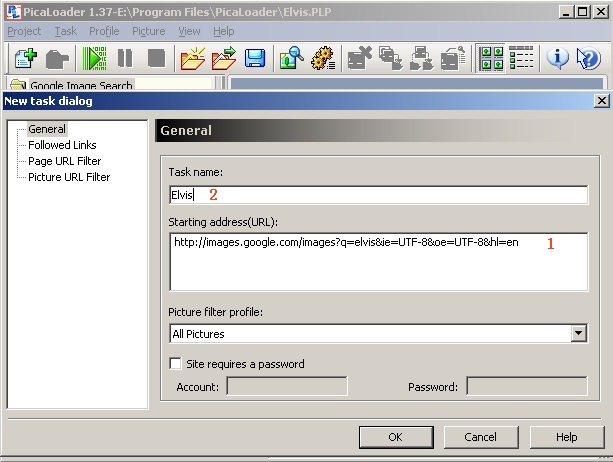Click the gear options toolbar icon
This screenshot has height=462, width=613.
click(322, 58)
